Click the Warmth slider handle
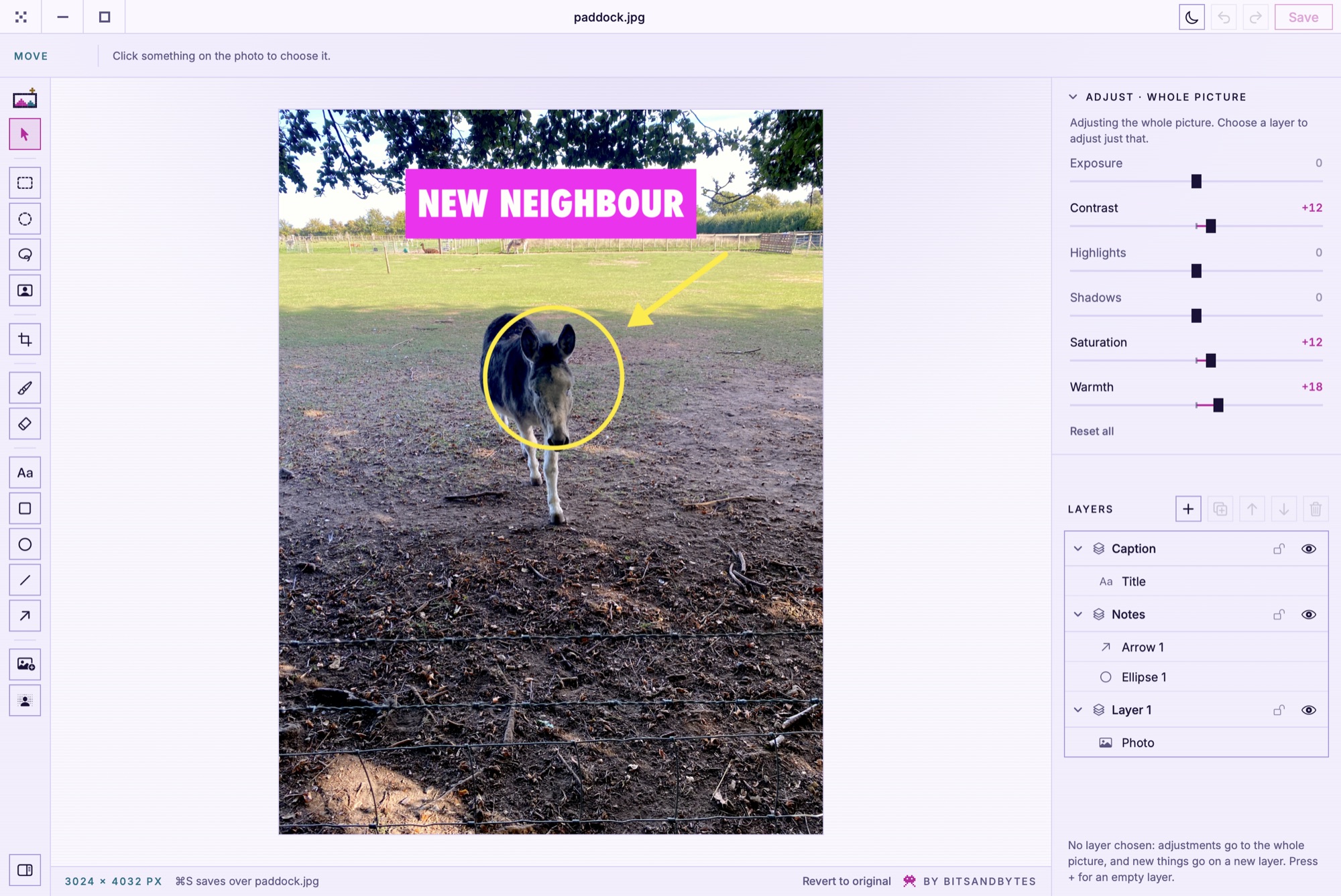Image resolution: width=1341 pixels, height=896 pixels. point(1218,405)
